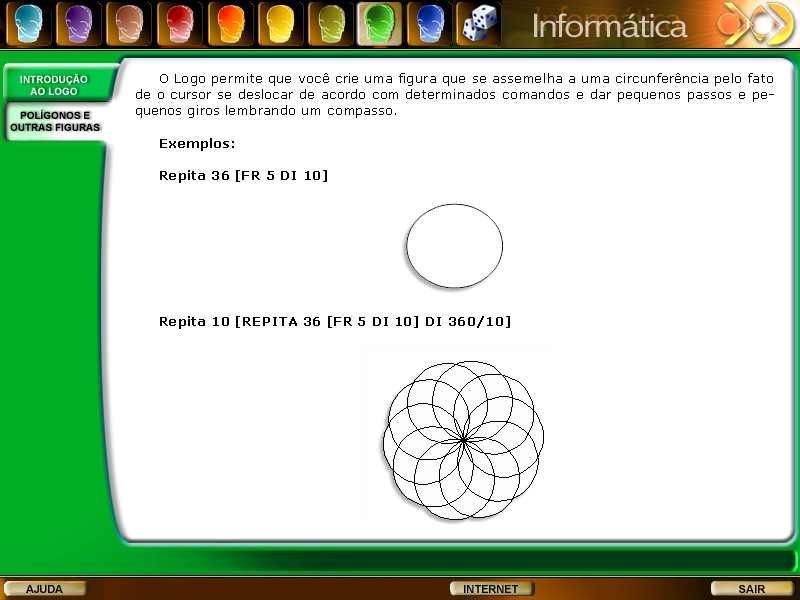
Task: Click the text "Repita 36 [FR 5 DI 10]"
Action: point(243,176)
